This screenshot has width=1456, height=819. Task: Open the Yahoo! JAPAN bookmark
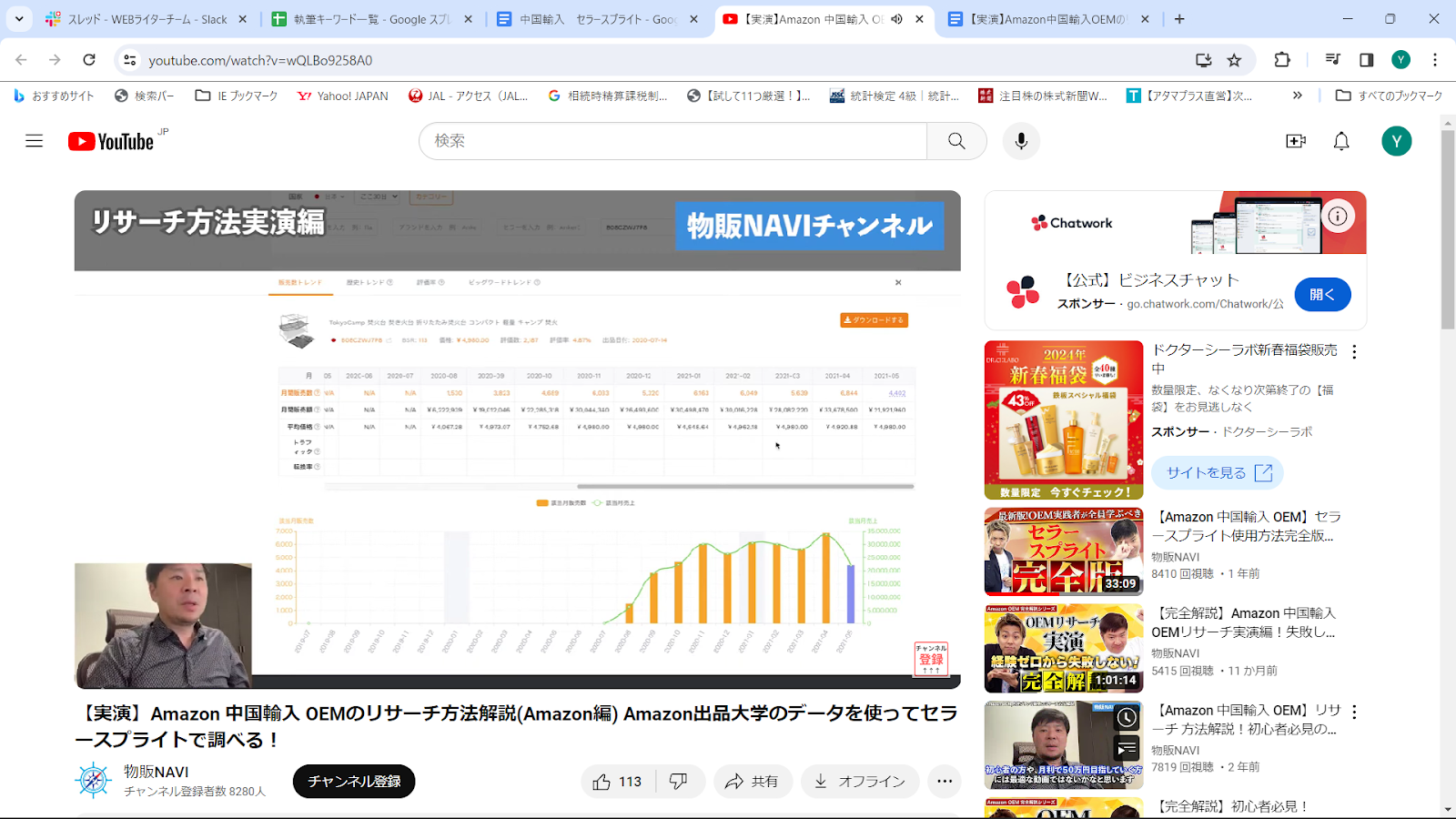coord(343,96)
